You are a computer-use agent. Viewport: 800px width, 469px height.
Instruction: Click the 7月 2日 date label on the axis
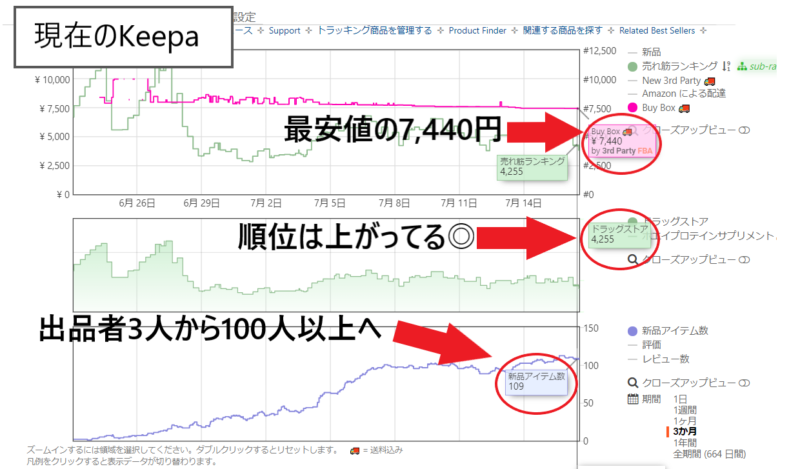266,203
